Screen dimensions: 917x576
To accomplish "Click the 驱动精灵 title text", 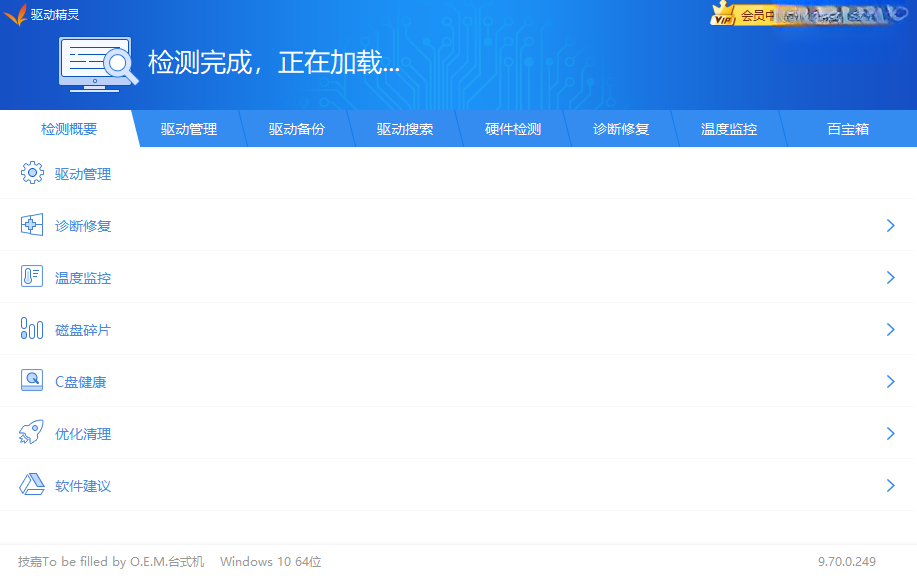I will [55, 15].
